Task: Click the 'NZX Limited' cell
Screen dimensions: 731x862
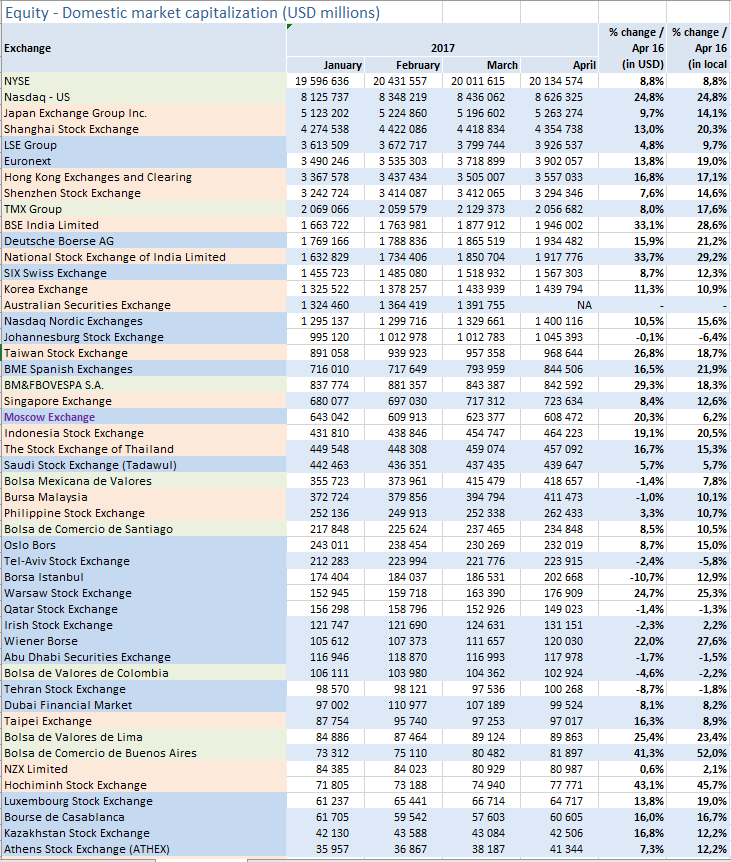Action: pyautogui.click(x=144, y=768)
